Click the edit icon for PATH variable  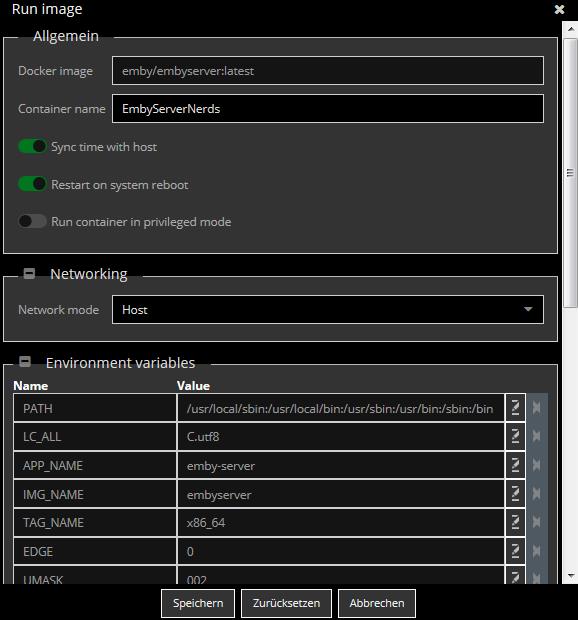[515, 408]
